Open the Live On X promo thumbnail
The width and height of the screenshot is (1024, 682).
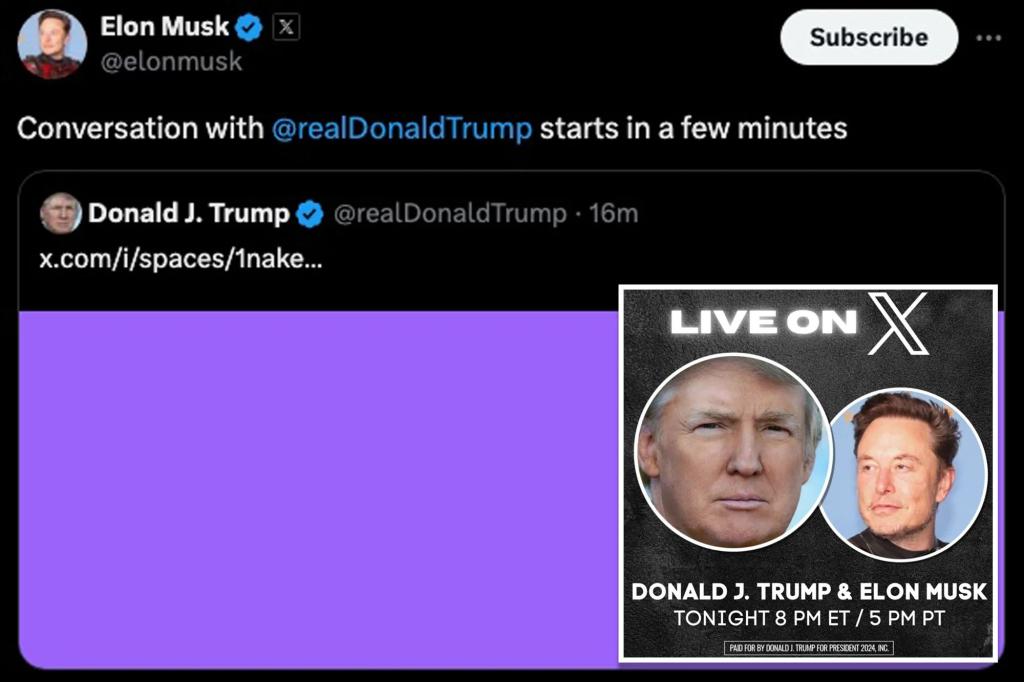pyautogui.click(x=810, y=475)
